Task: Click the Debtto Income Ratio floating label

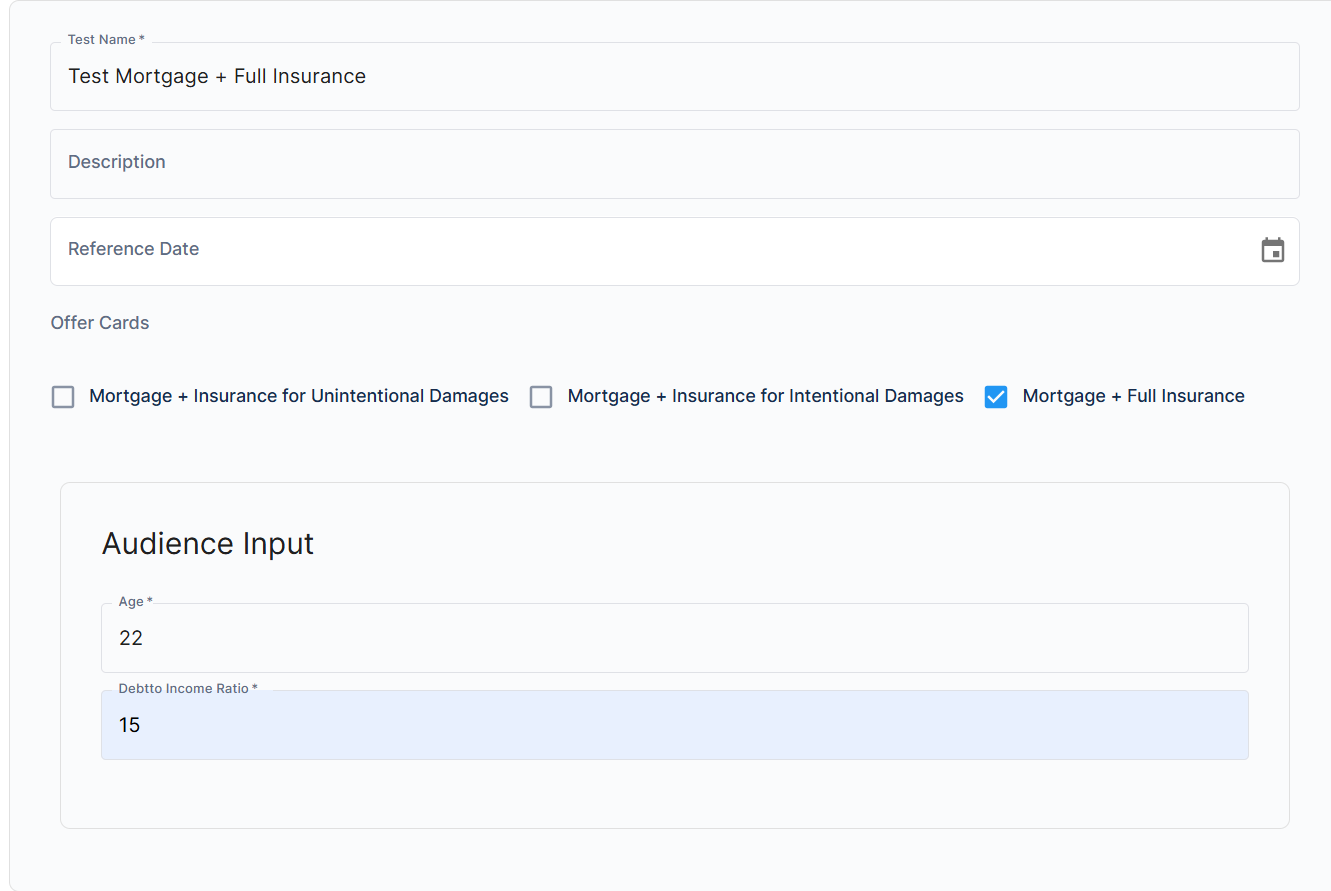Action: click(188, 688)
